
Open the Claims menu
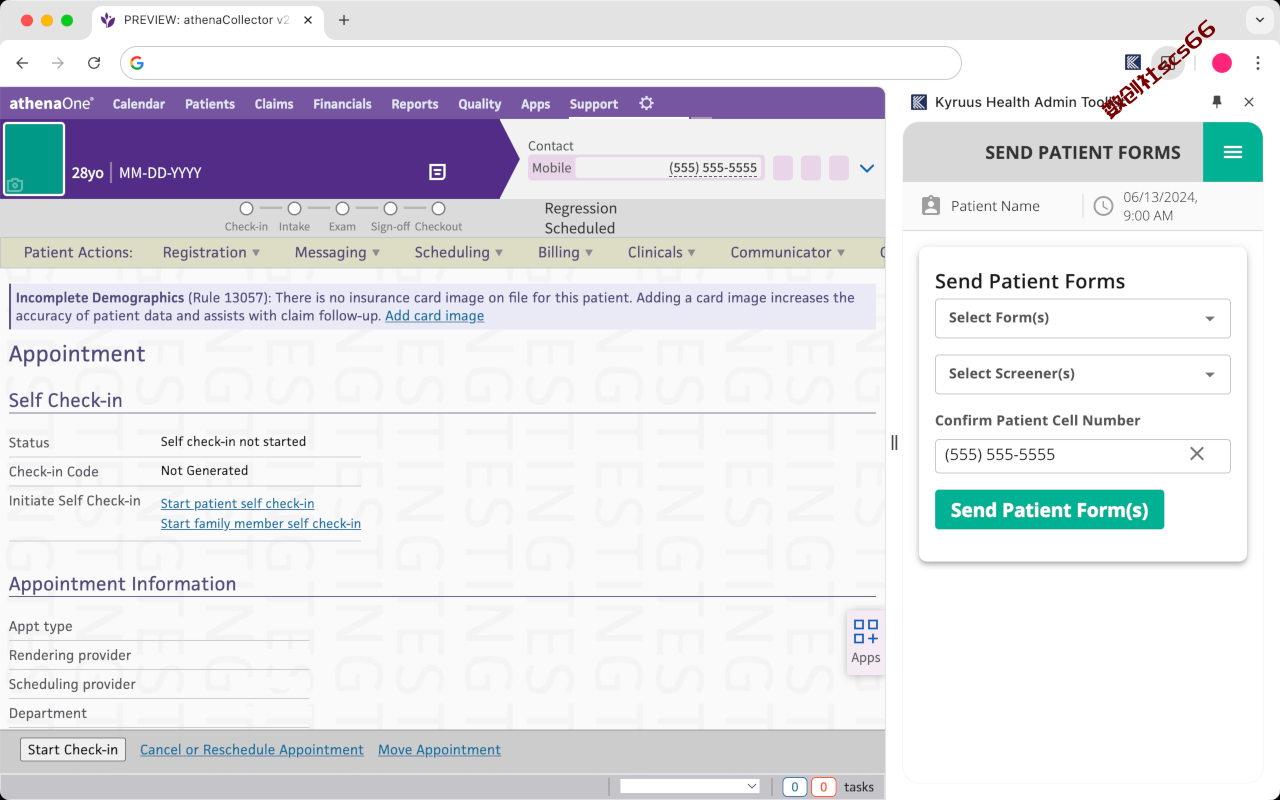pyautogui.click(x=274, y=104)
